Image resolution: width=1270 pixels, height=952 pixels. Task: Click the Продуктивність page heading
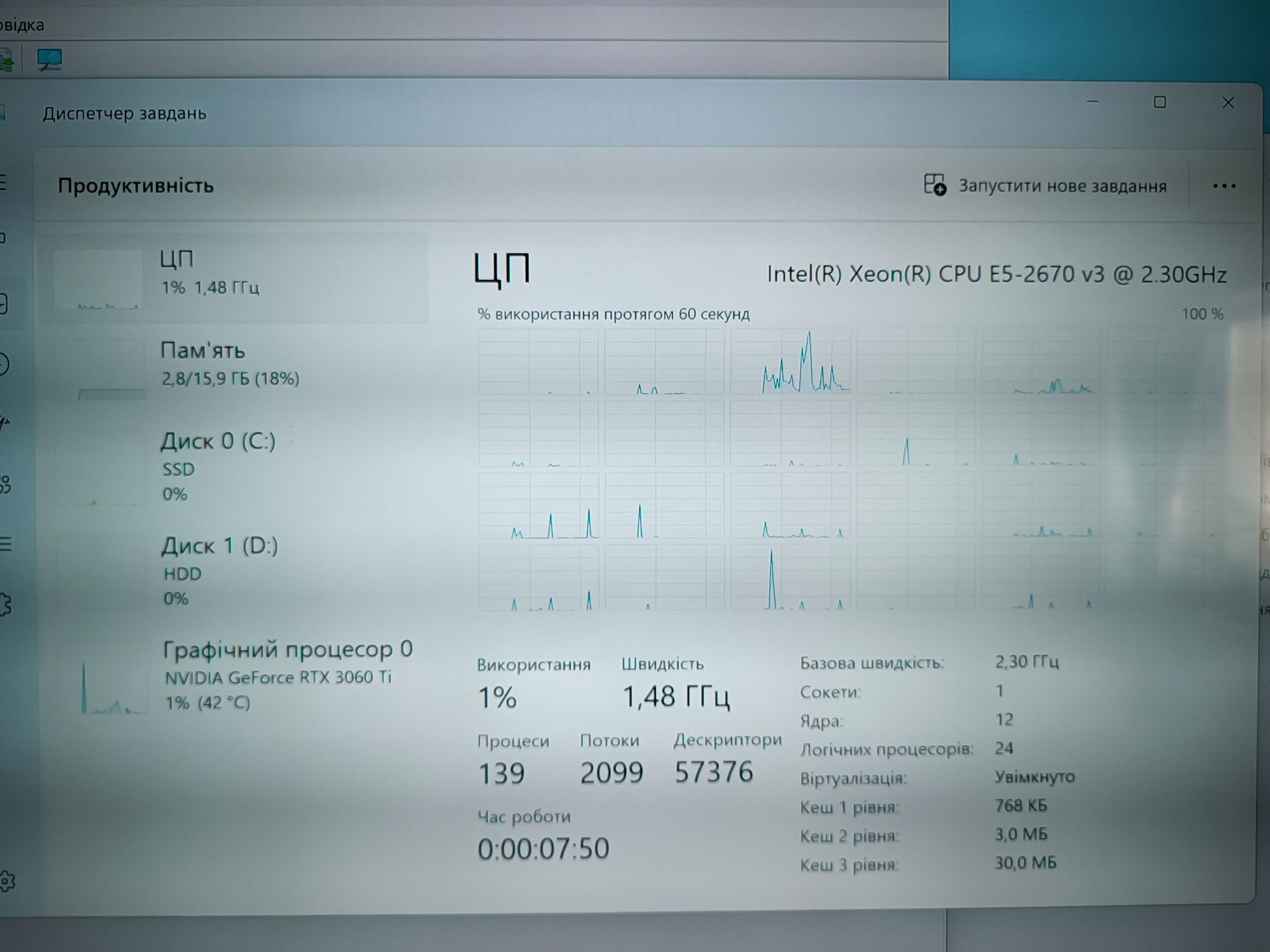(136, 185)
